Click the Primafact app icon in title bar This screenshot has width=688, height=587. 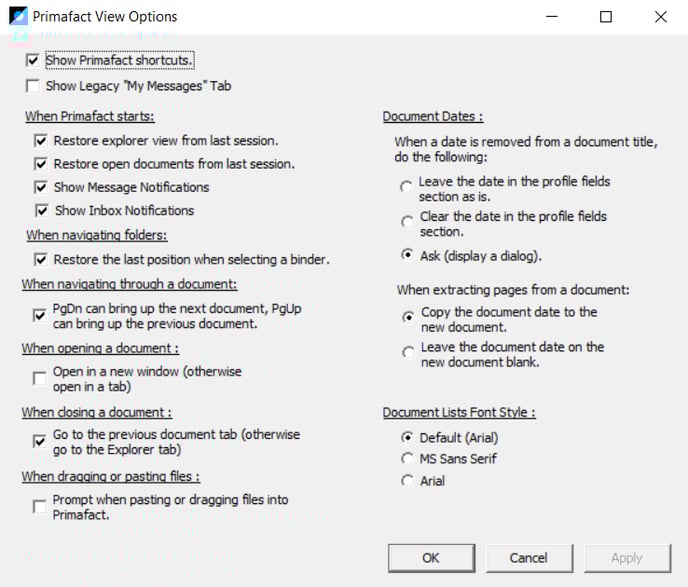[16, 16]
